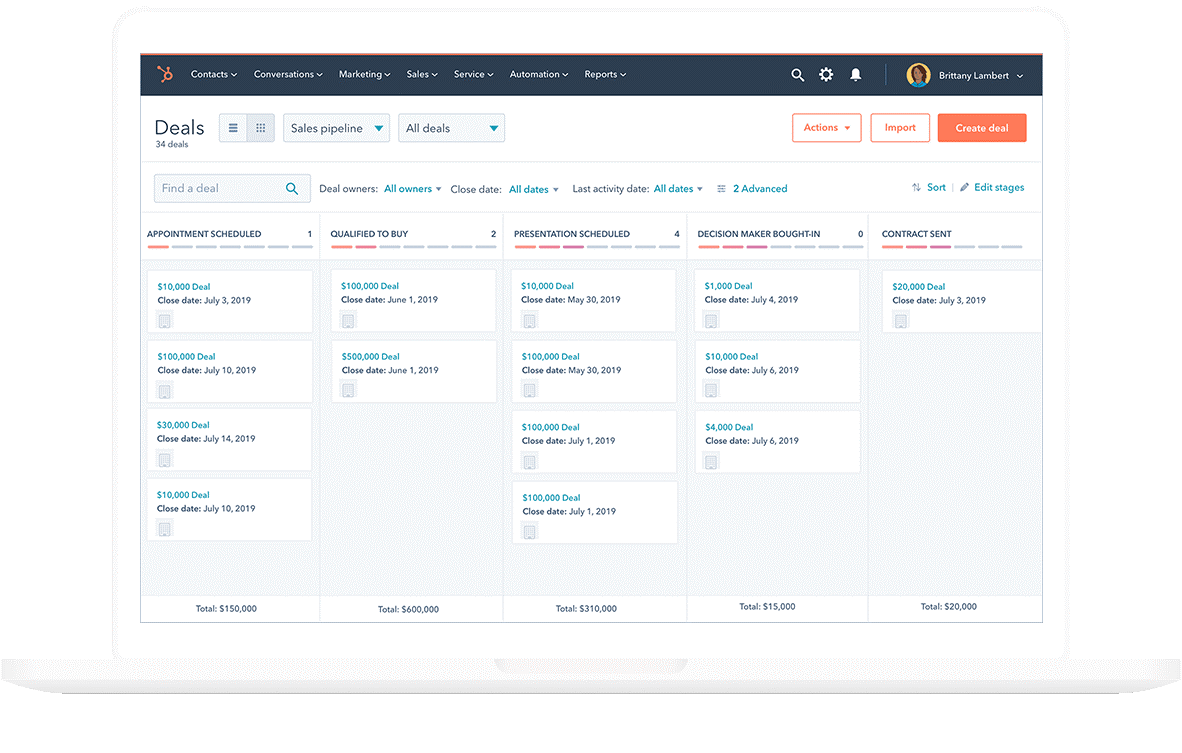Click the pencil icon next to Edit stages
This screenshot has height=753, width=1182.
[x=964, y=187]
